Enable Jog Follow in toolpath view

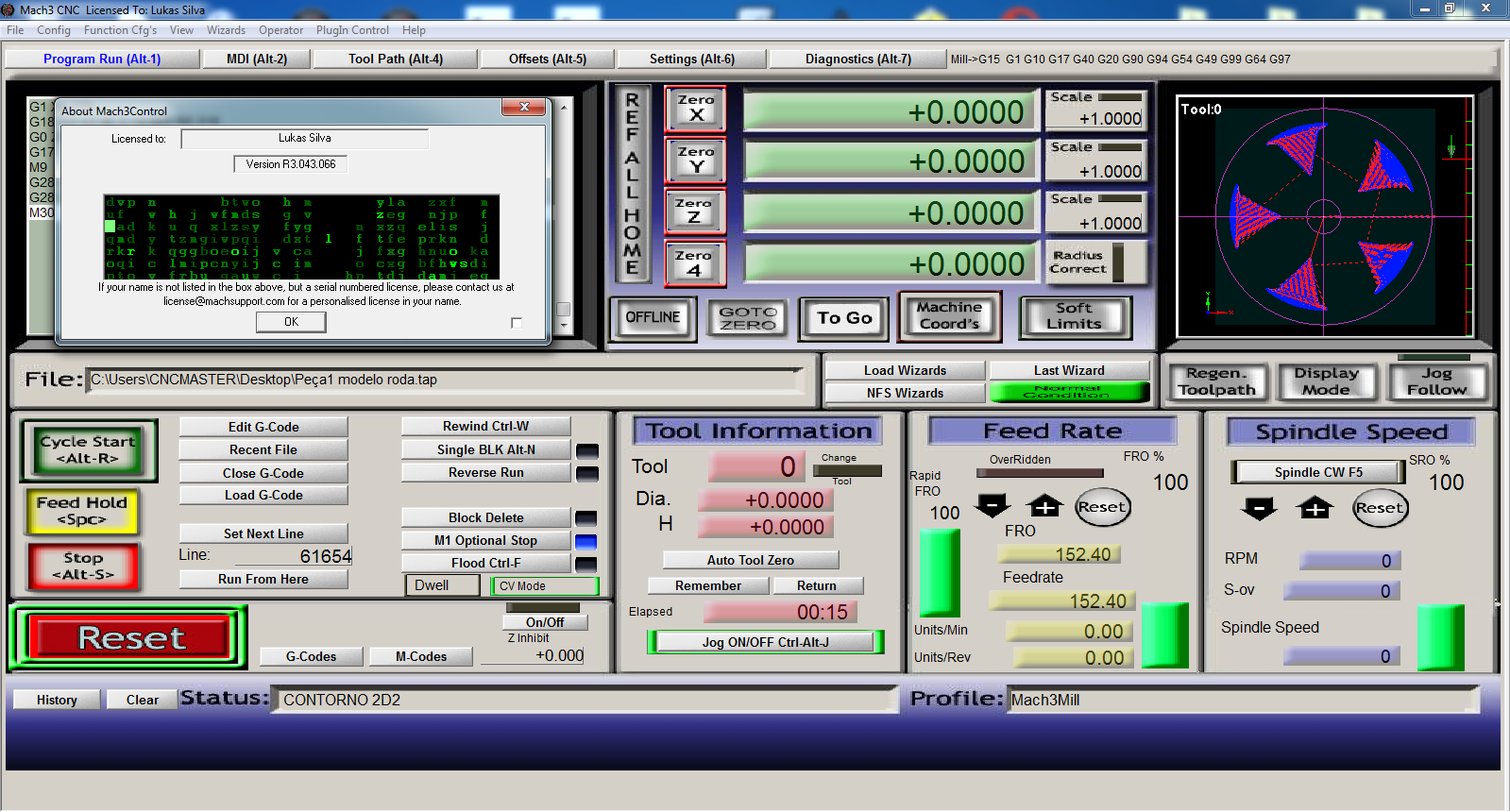pyautogui.click(x=1437, y=381)
